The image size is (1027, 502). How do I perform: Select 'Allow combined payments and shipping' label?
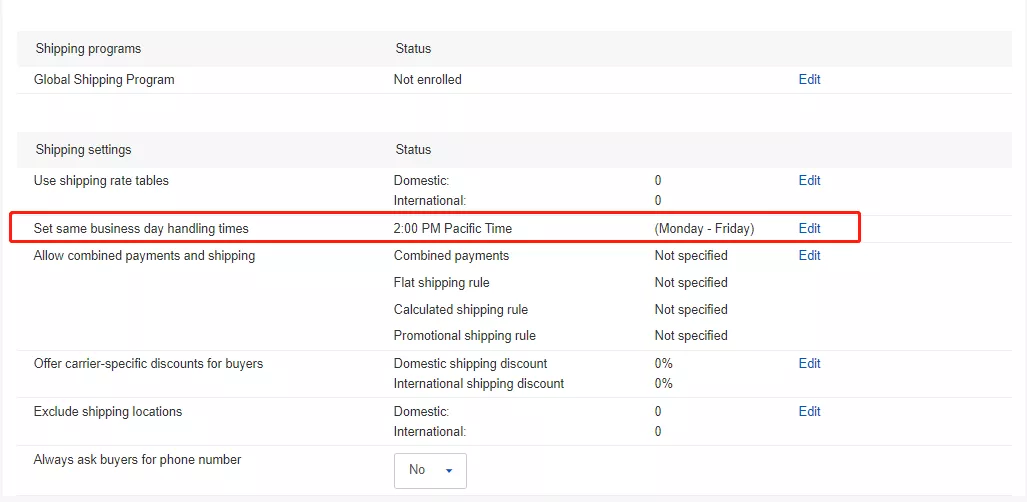[144, 256]
